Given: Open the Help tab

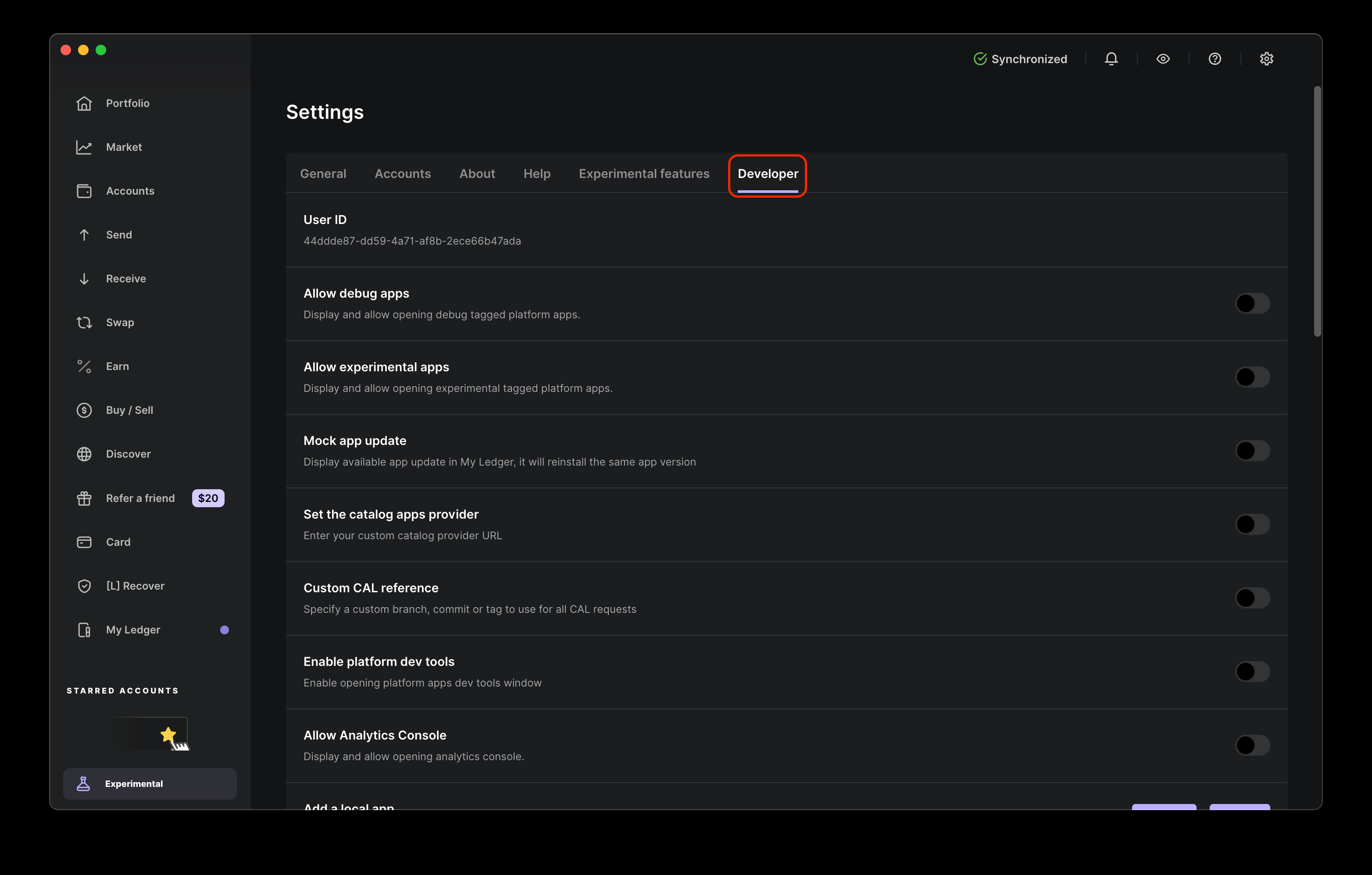Looking at the screenshot, I should click(537, 174).
